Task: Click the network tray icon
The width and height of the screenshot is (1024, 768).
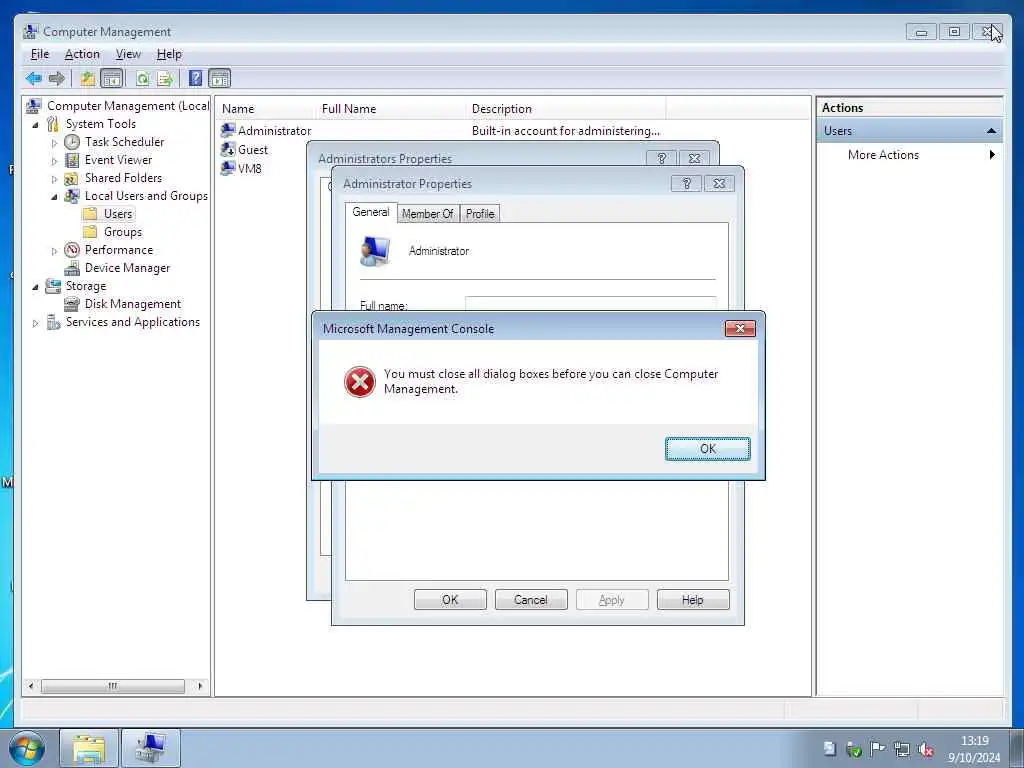Action: click(x=902, y=750)
